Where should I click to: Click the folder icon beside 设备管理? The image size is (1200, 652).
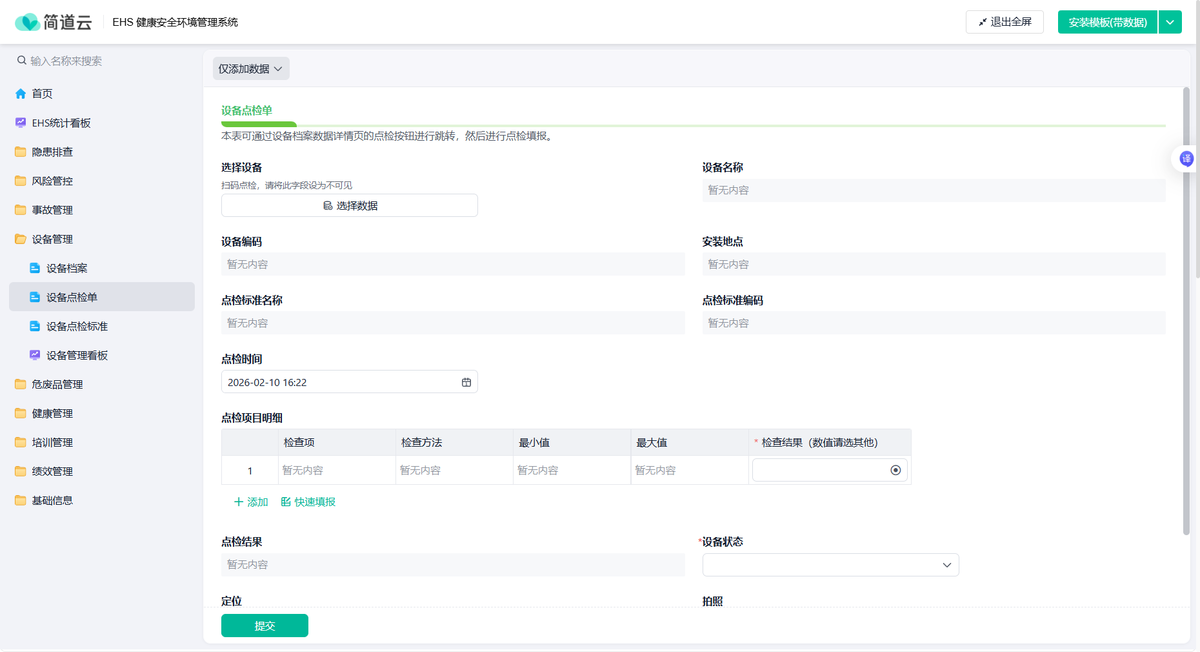coord(21,239)
